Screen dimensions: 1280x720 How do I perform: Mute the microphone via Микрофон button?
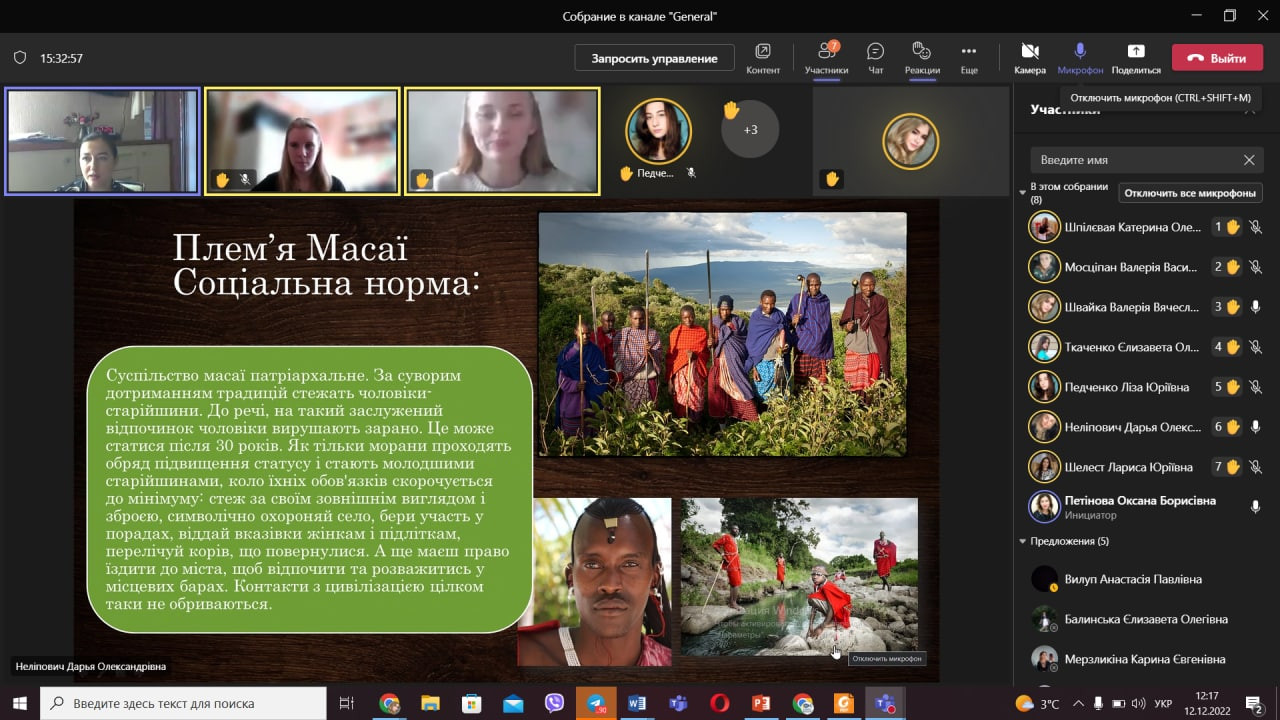pyautogui.click(x=1080, y=57)
